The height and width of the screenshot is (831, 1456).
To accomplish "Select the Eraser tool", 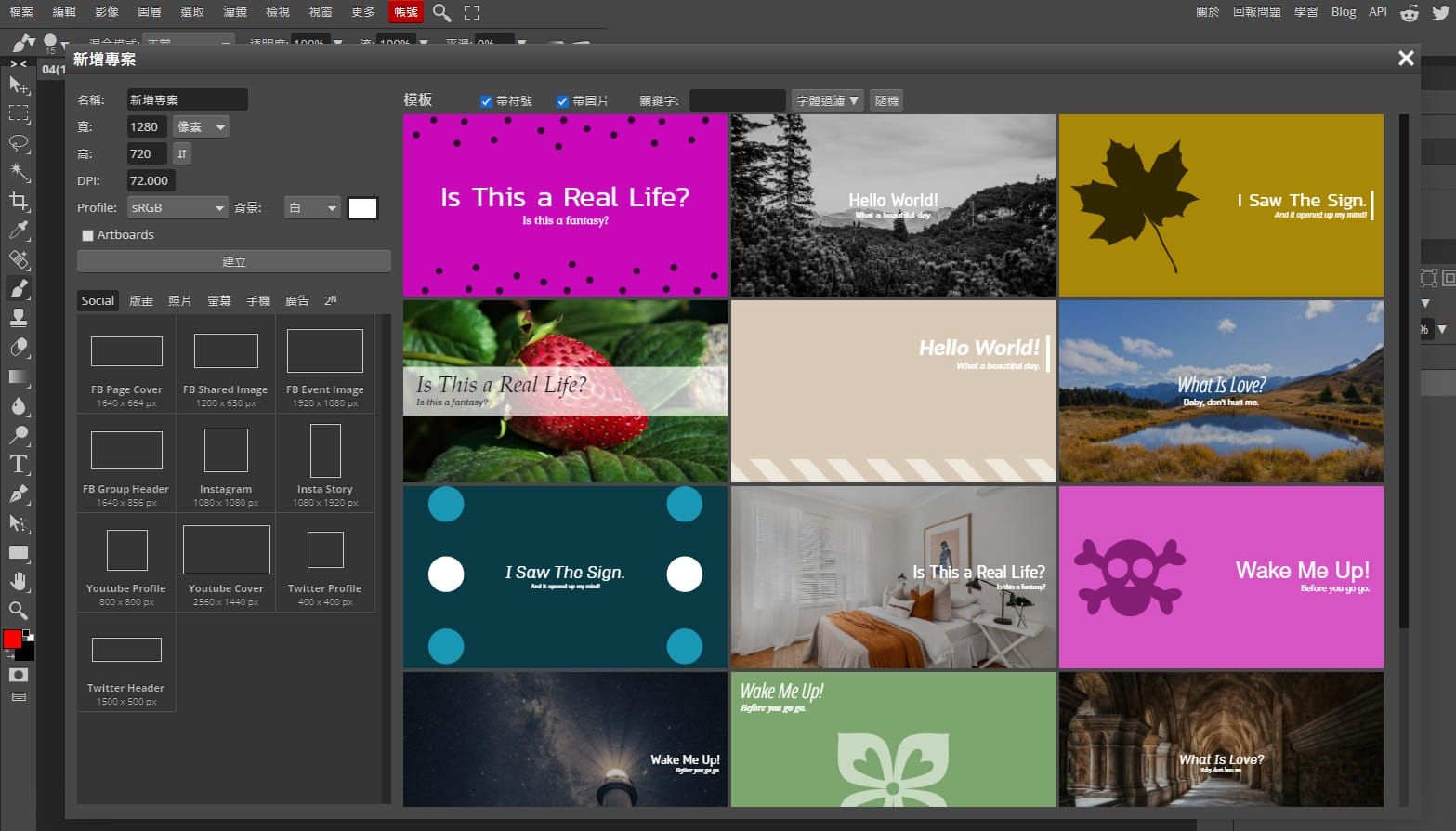I will (19, 347).
